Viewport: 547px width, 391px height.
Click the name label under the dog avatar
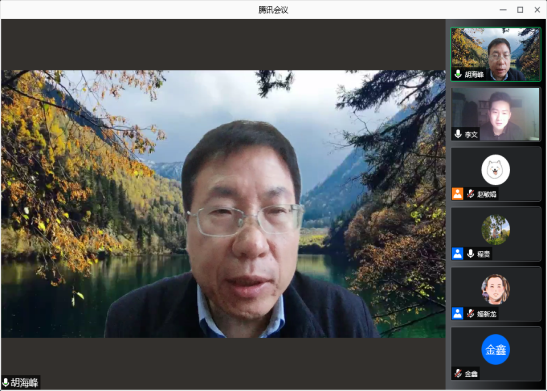pos(487,194)
